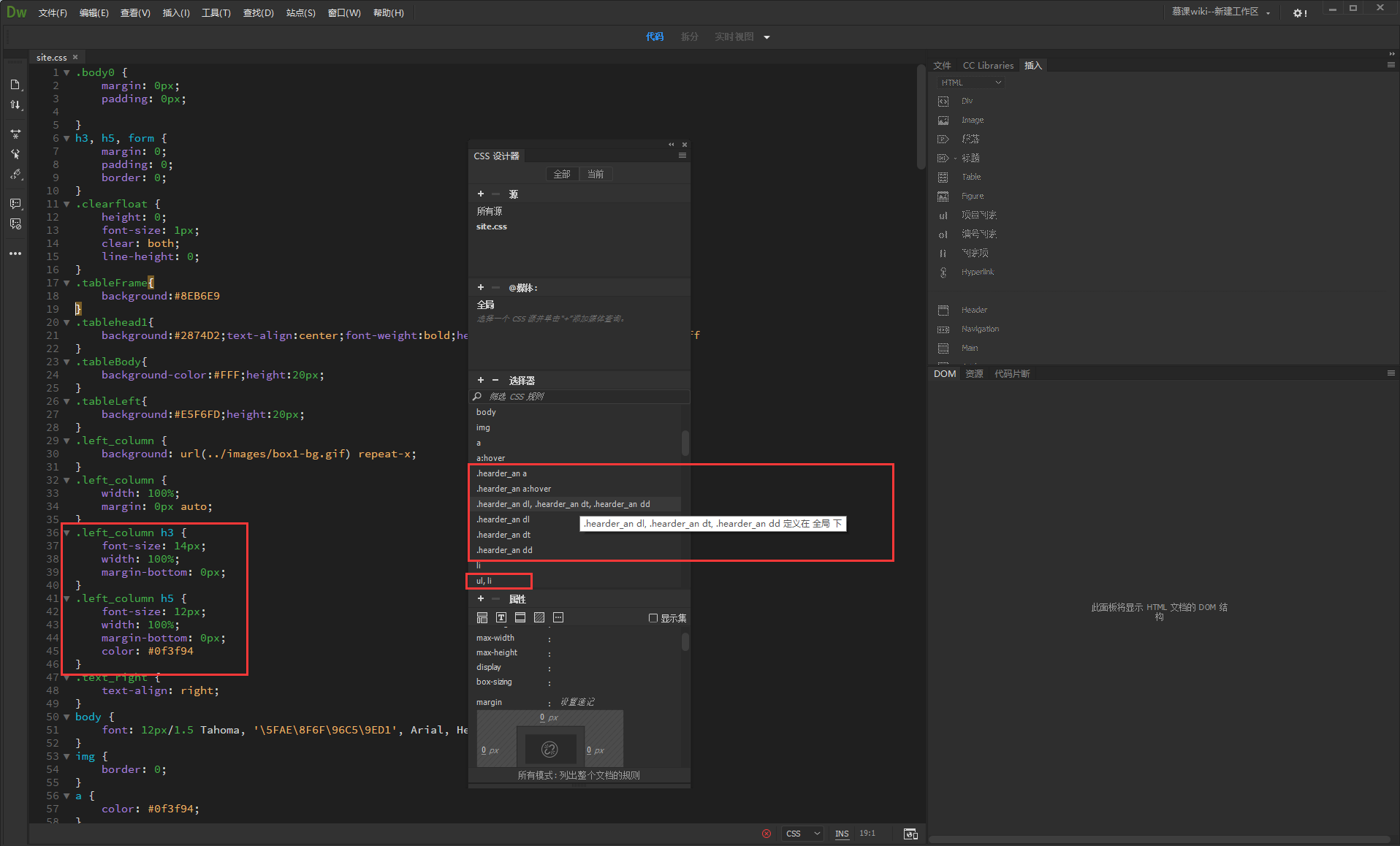Click the margin 设置速记 shorthand field
The image size is (1400, 846).
577,702
